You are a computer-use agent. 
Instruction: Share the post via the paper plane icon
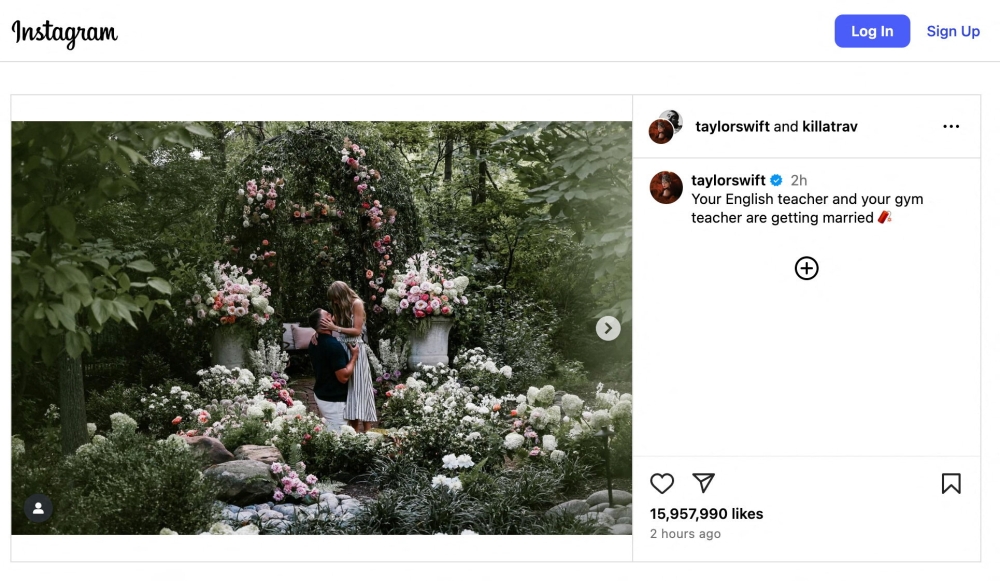click(x=704, y=483)
